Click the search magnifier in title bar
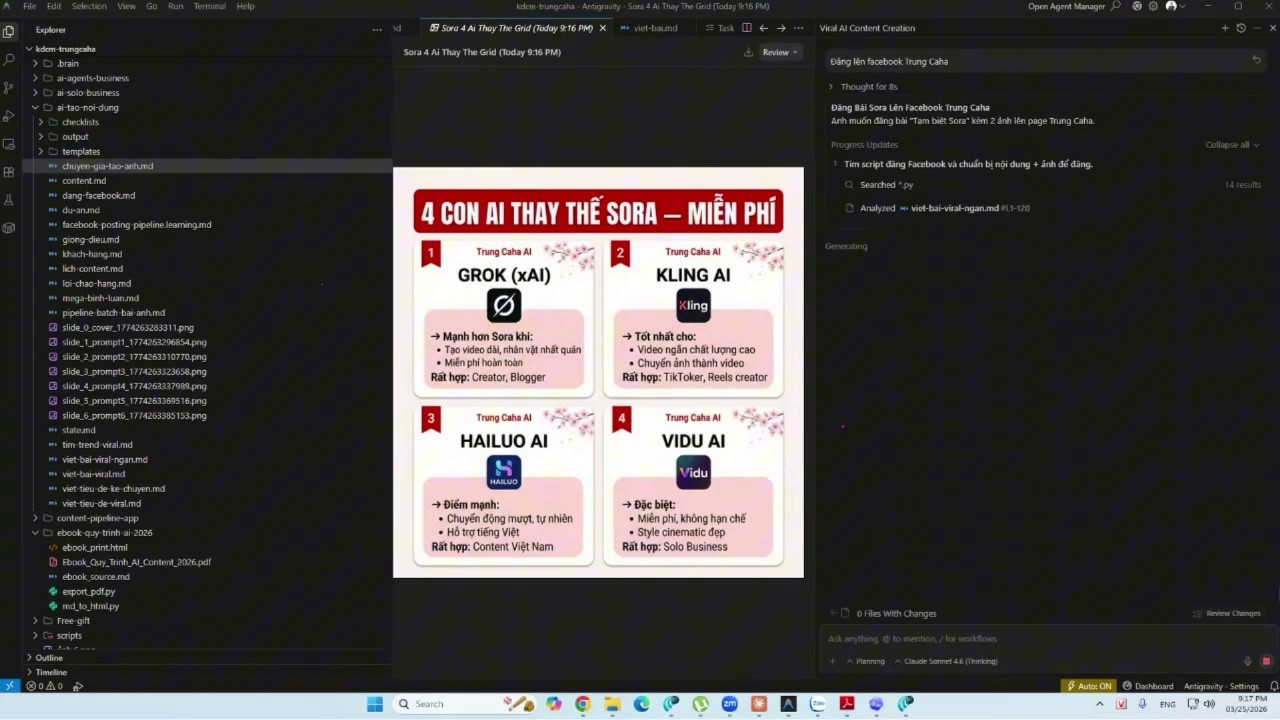Image resolution: width=1280 pixels, height=720 pixels. pos(1116,6)
